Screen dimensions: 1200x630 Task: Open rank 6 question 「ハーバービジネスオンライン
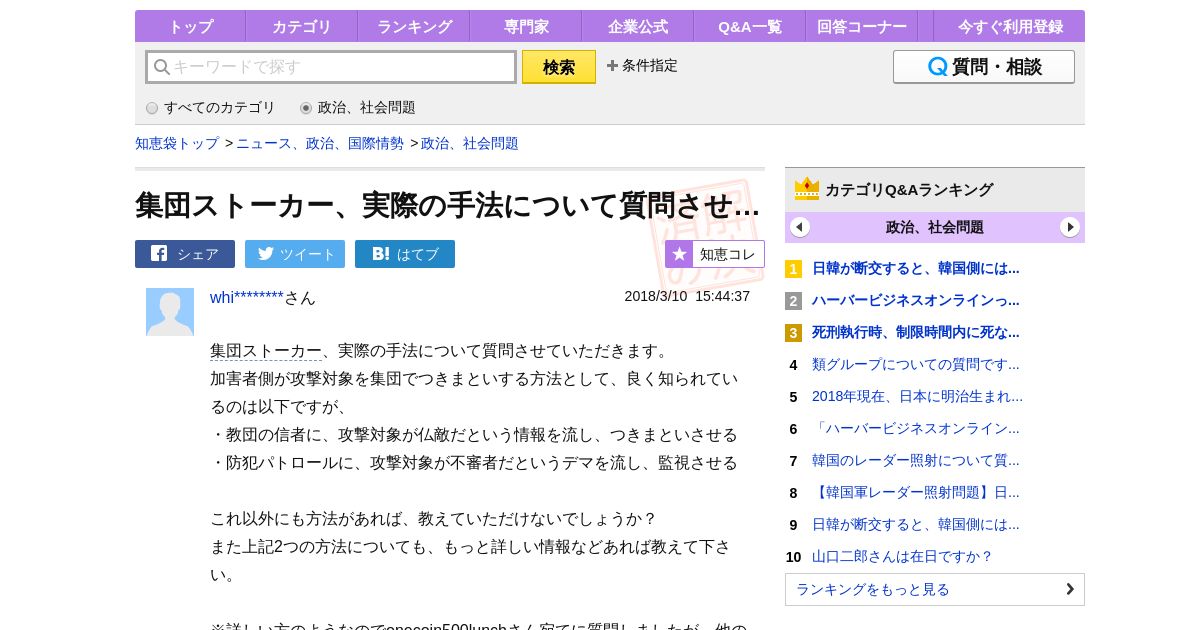pos(916,428)
